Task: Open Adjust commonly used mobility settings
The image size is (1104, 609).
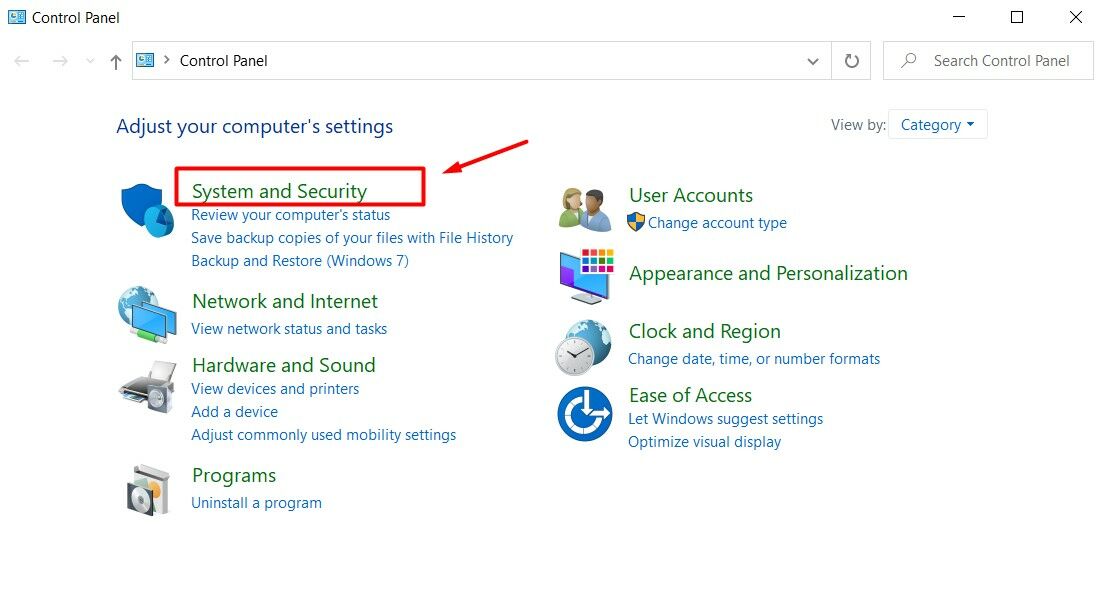Action: point(324,435)
